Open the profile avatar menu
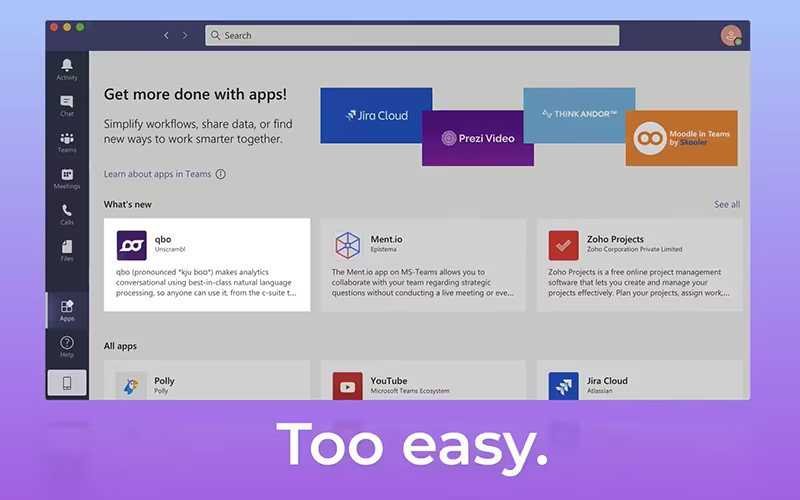The image size is (800, 500). click(x=731, y=36)
